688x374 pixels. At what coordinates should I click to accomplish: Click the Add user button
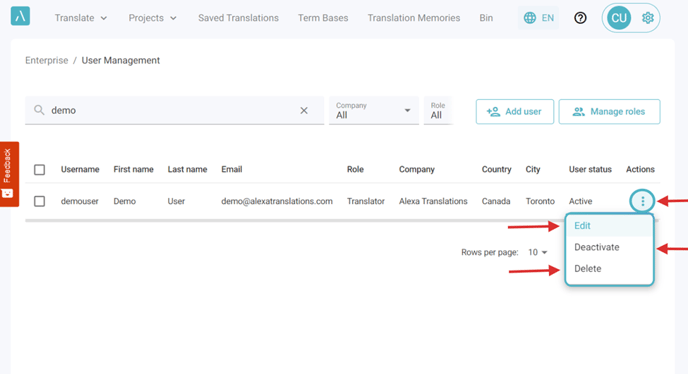pos(515,111)
